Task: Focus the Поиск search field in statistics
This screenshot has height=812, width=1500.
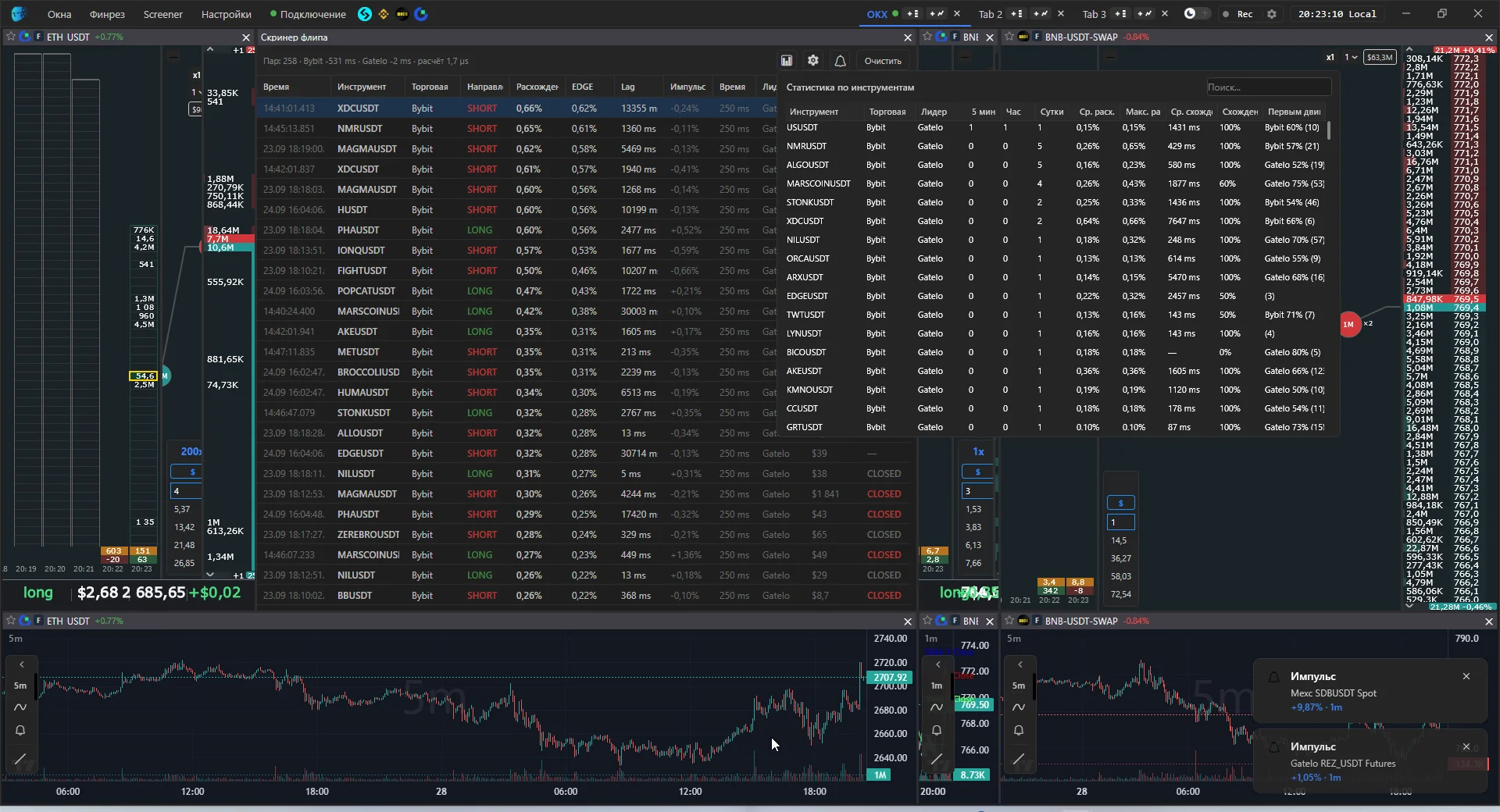Action: [1268, 87]
